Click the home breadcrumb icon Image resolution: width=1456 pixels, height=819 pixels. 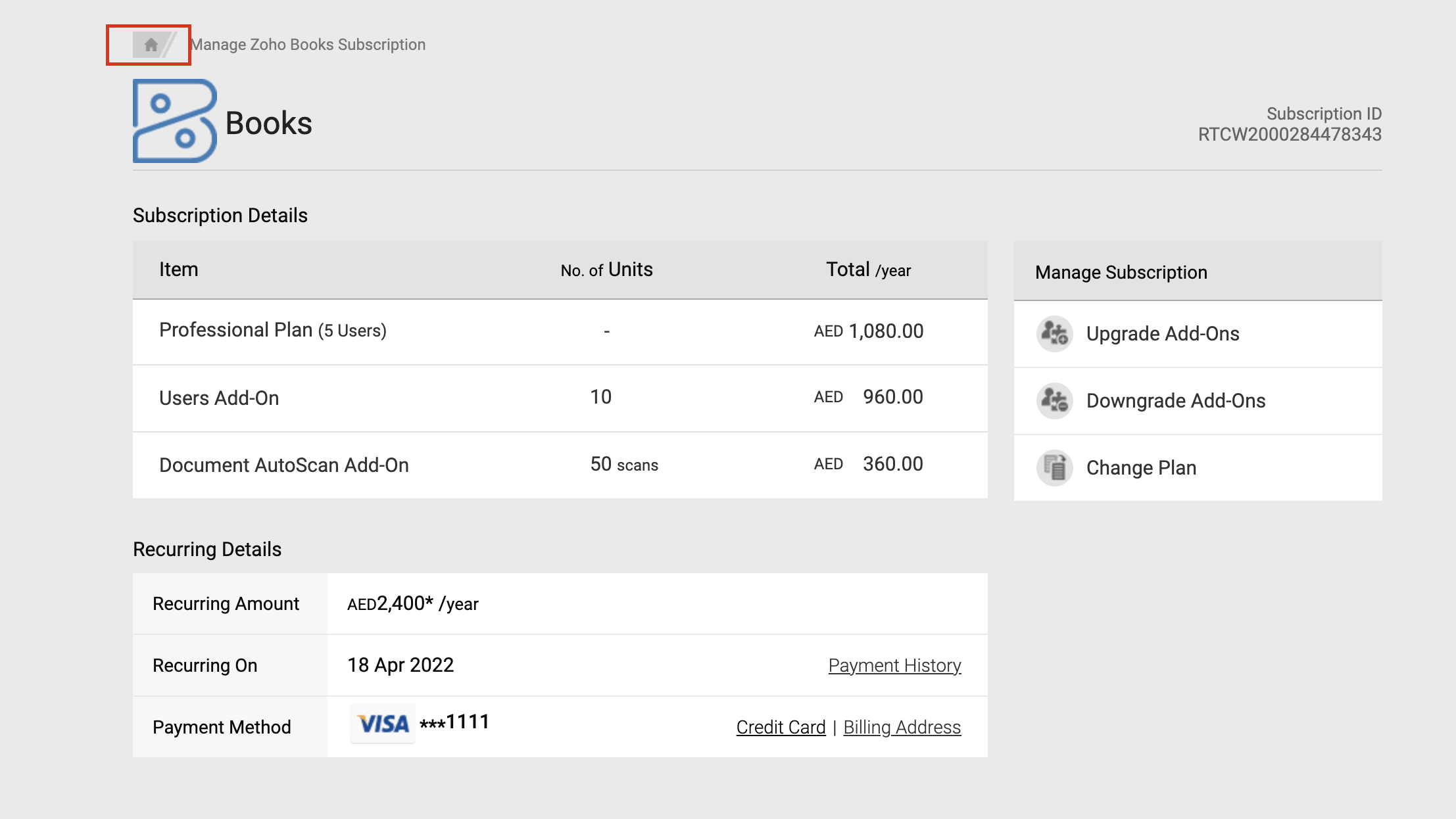tap(151, 45)
